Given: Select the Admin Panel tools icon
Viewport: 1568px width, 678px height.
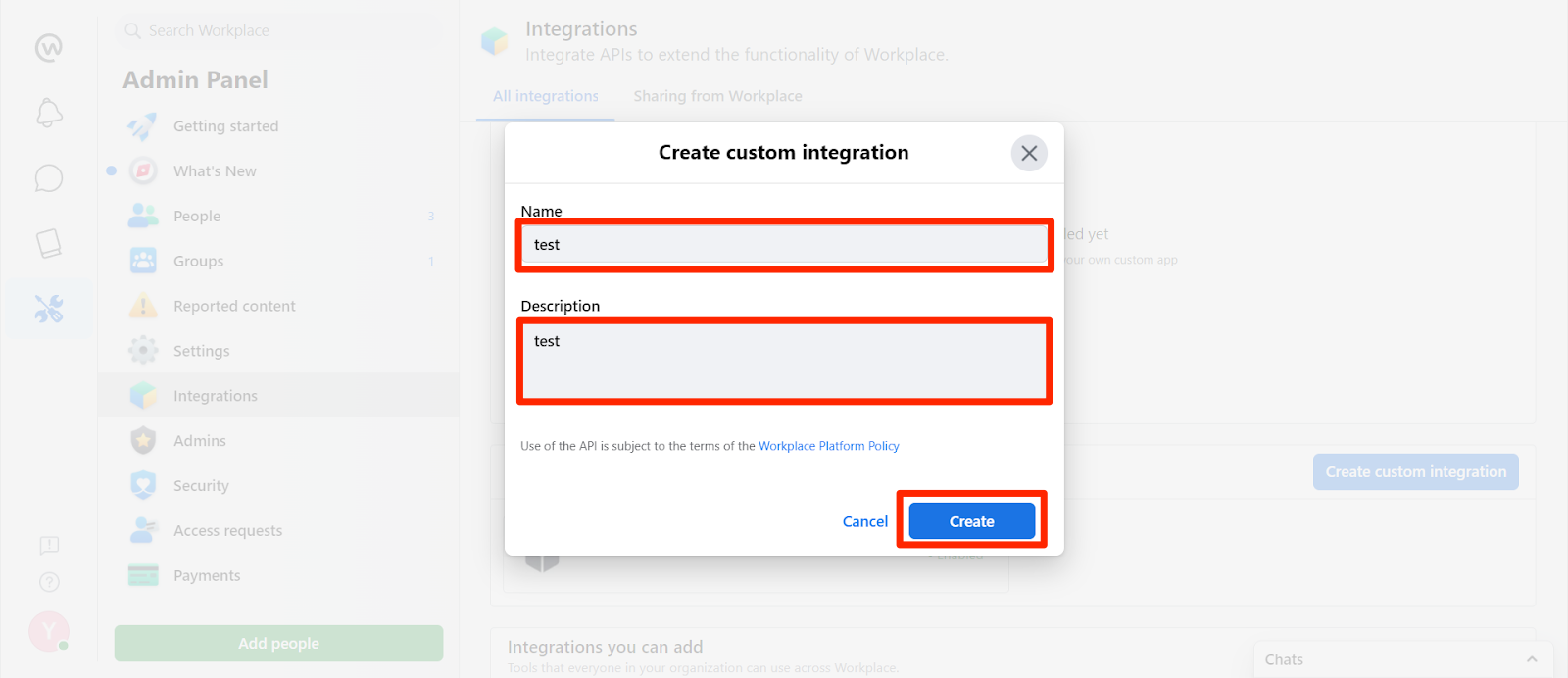Looking at the screenshot, I should (x=49, y=309).
